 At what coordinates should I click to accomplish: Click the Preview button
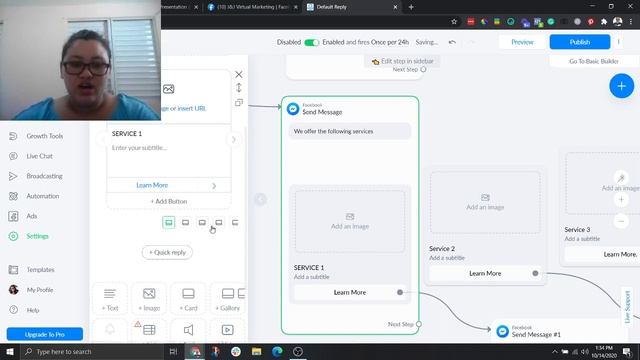point(522,42)
